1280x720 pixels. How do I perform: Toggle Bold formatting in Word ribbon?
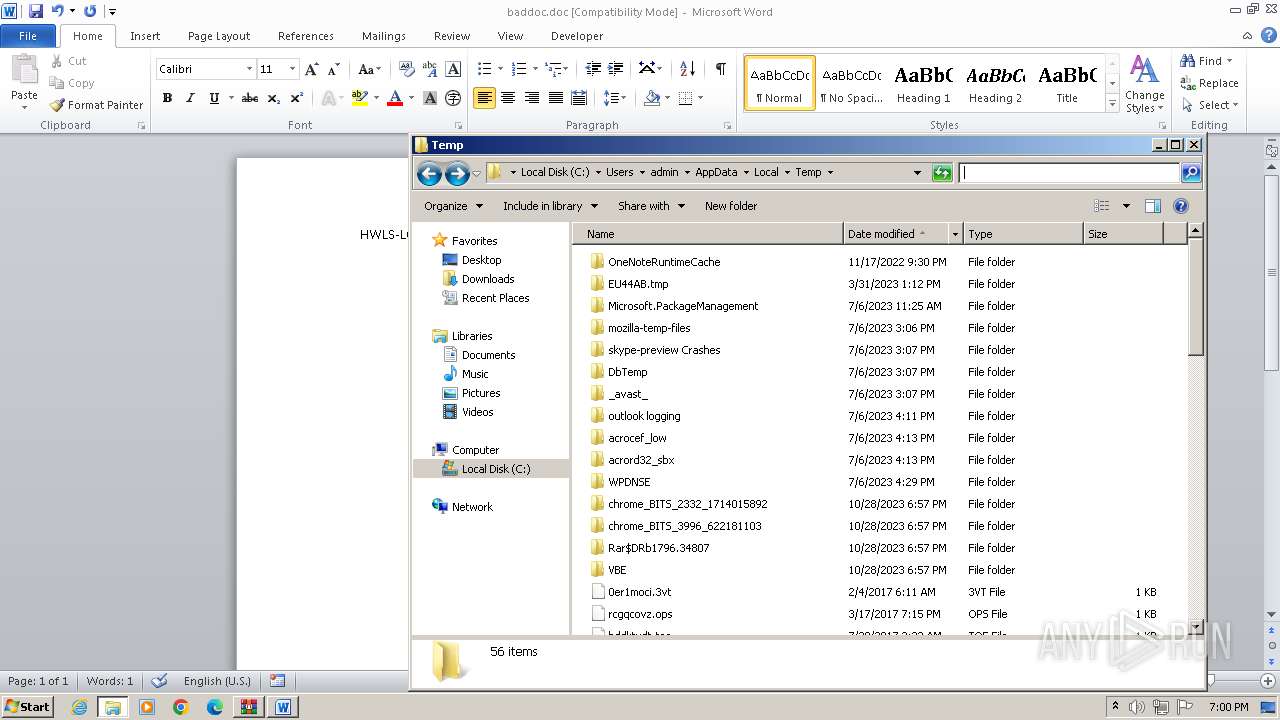coord(167,98)
